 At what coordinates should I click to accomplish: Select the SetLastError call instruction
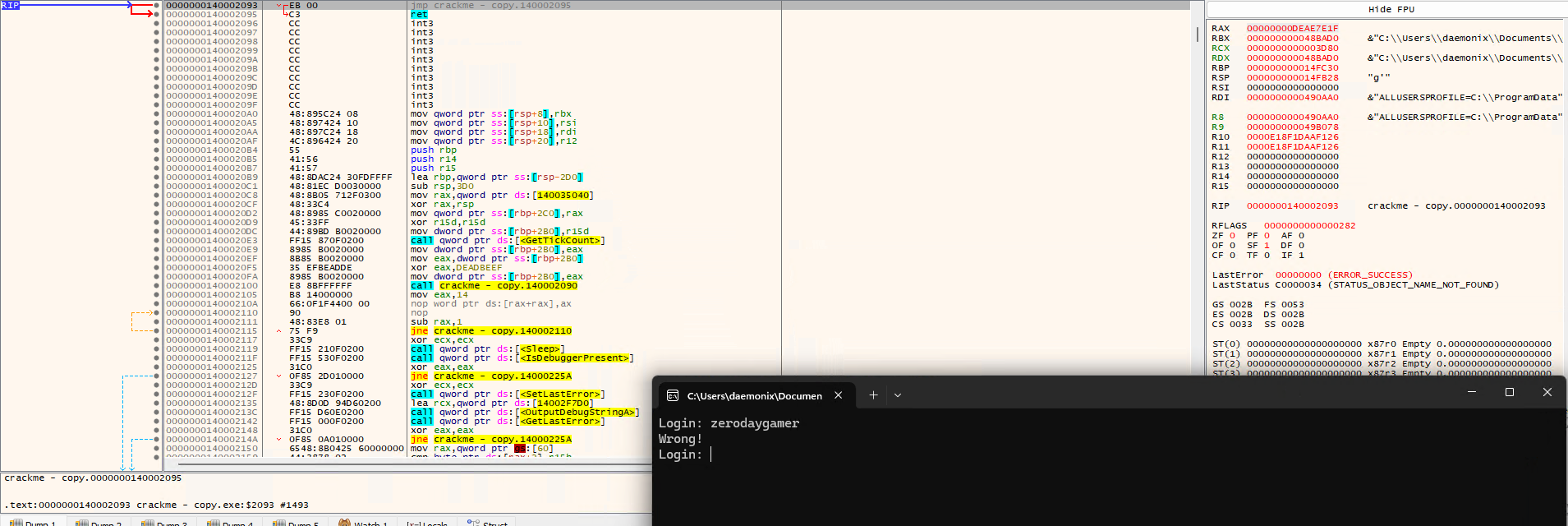(508, 394)
